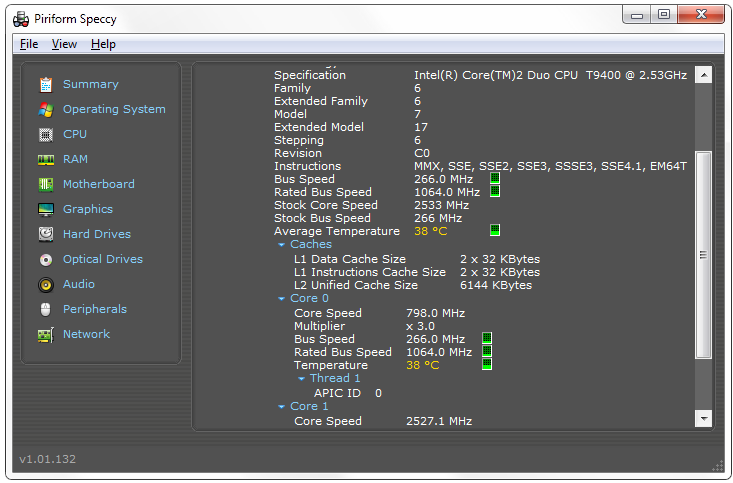The image size is (733, 483).
Task: Click the Stock Bus Speed 266 MHz value
Action: (438, 218)
